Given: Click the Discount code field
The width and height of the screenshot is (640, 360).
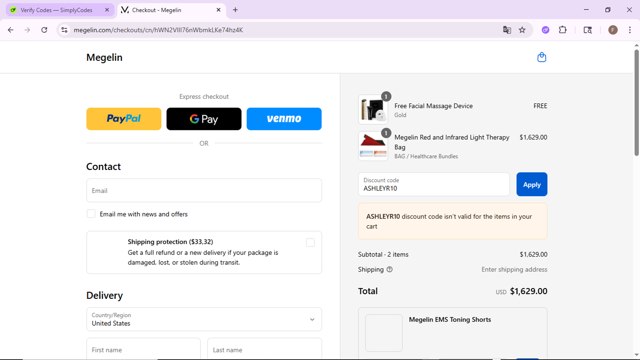Looking at the screenshot, I should (433, 184).
